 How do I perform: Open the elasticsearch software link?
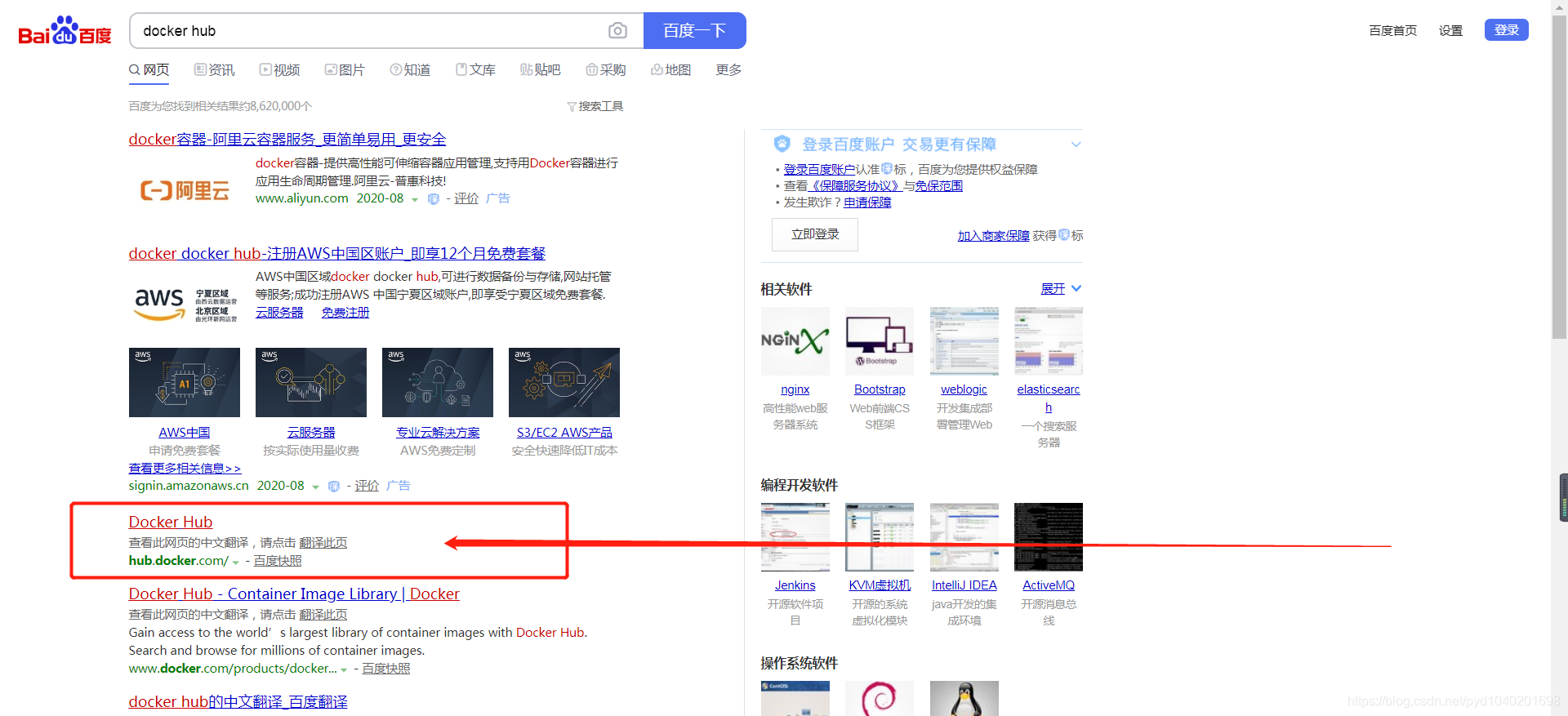1049,398
